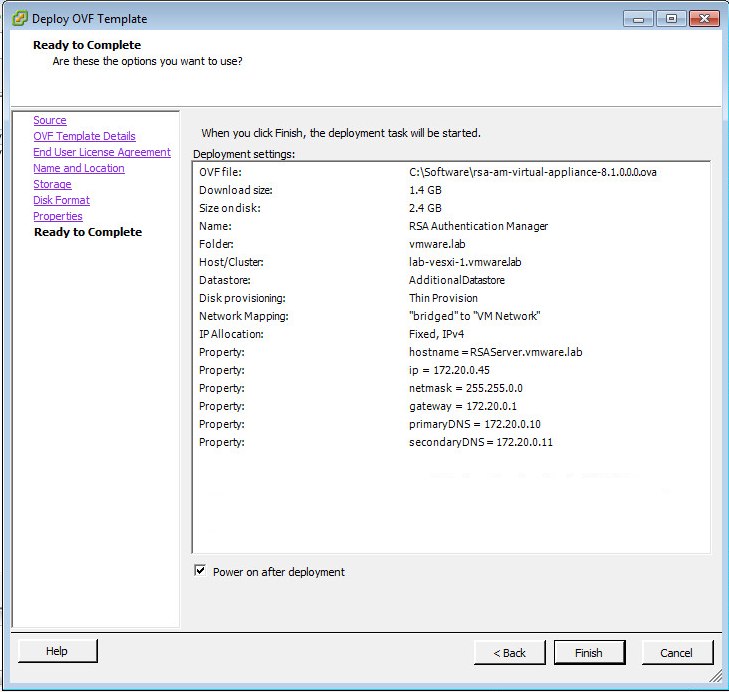Click the Back button
The height and width of the screenshot is (692, 729).
click(x=510, y=653)
